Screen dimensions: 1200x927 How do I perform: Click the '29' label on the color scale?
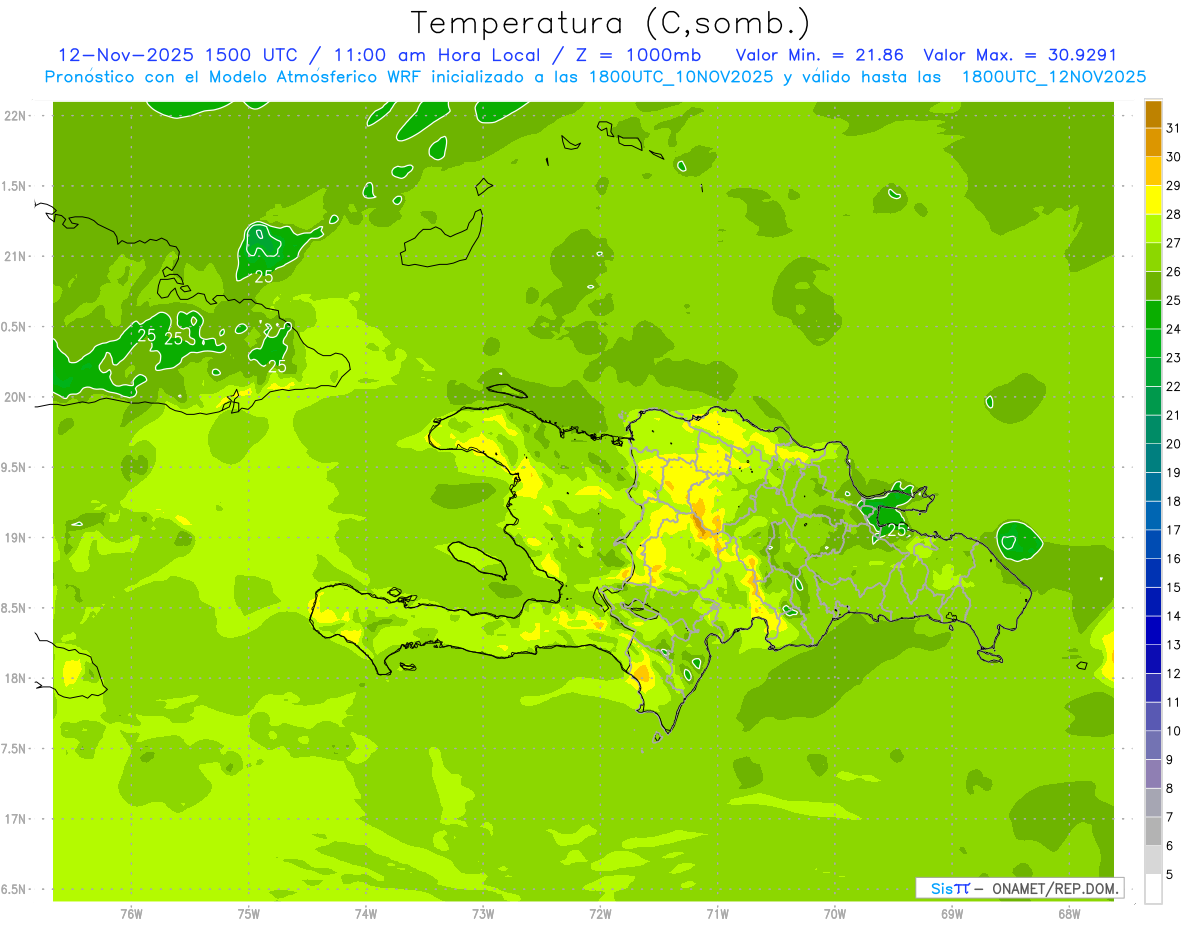coord(1174,185)
